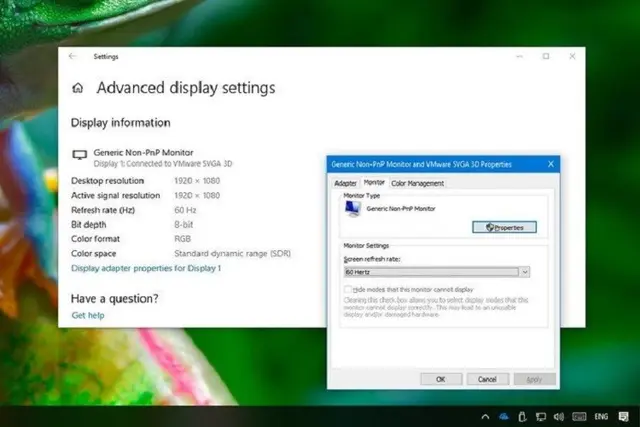The width and height of the screenshot is (640, 427).
Task: Open Settings home via the house icon
Action: click(78, 88)
